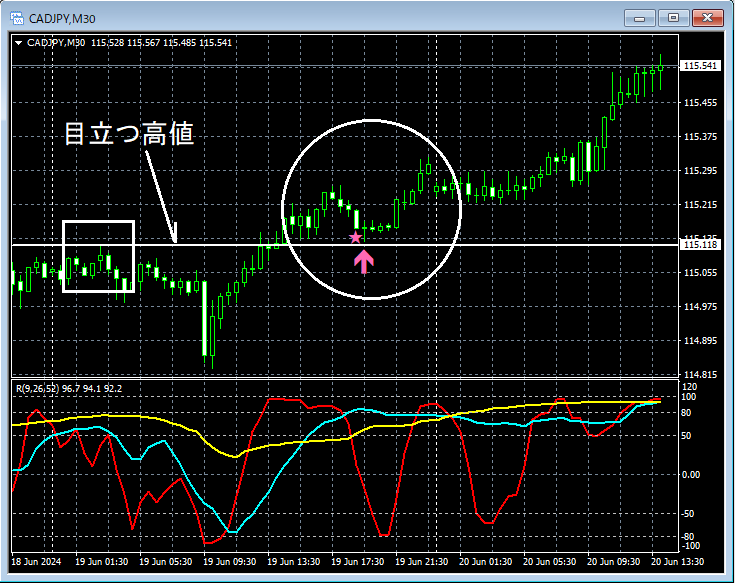
Task: Minimize the CADJPY,M30 chart window
Action: [639, 18]
